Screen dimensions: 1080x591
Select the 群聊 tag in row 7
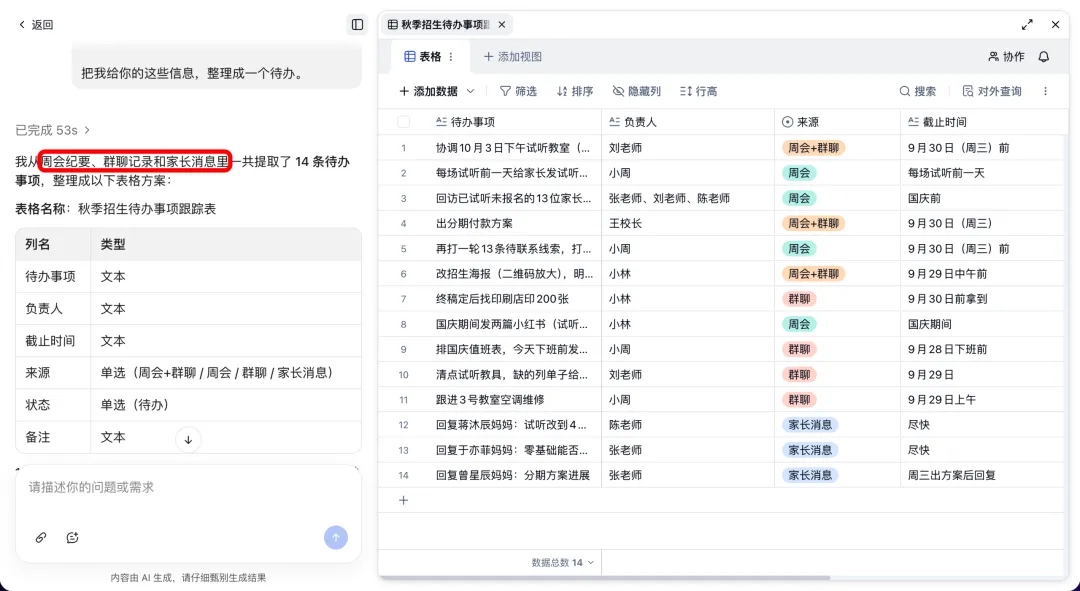tap(799, 299)
